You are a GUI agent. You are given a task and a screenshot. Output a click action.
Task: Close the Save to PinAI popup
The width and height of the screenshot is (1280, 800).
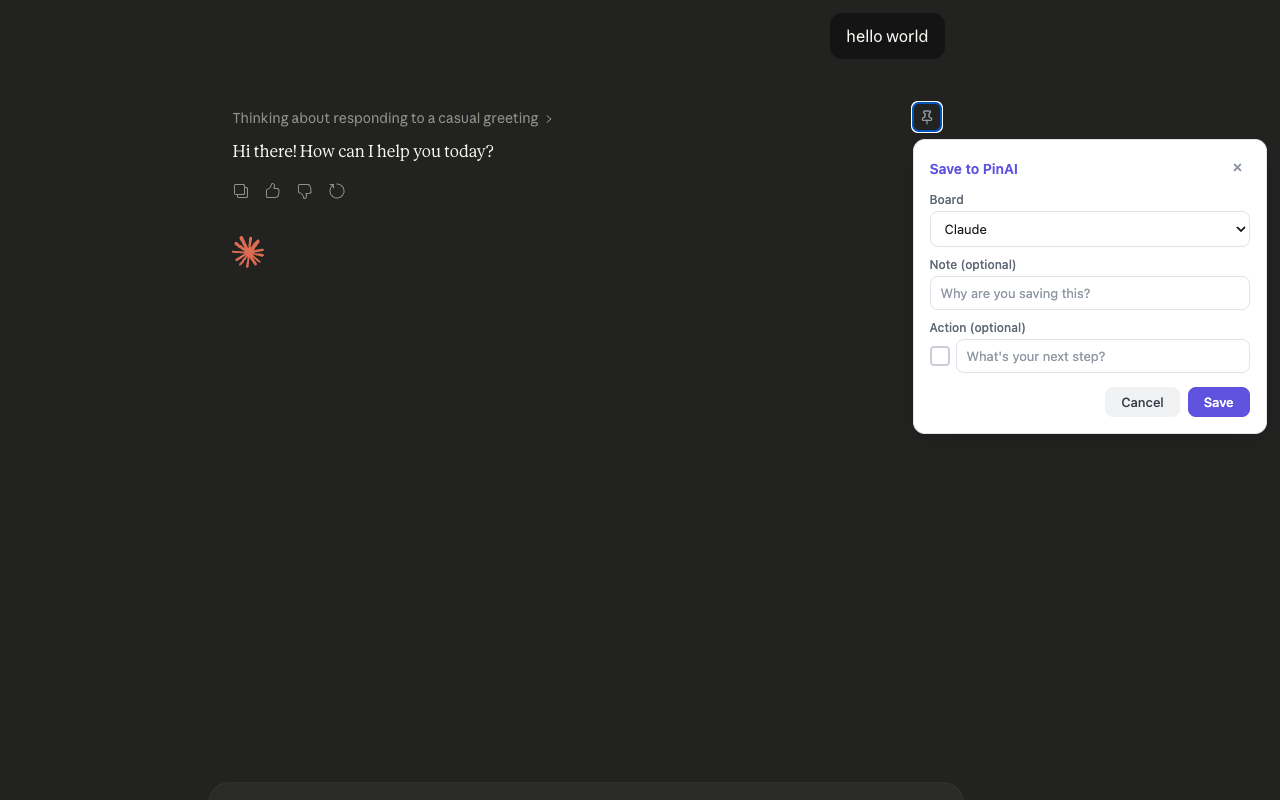pos(1237,168)
